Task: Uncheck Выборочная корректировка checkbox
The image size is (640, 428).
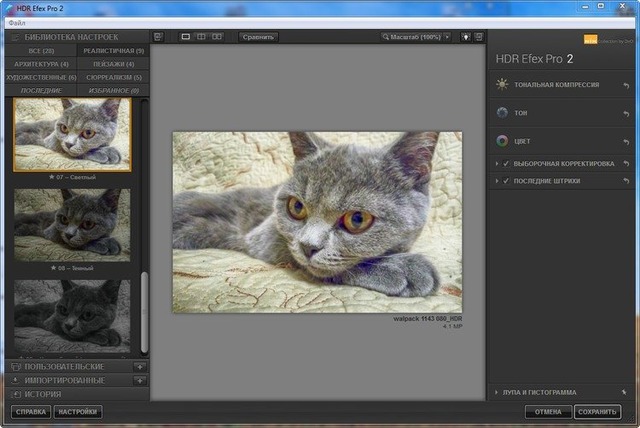Action: point(506,163)
